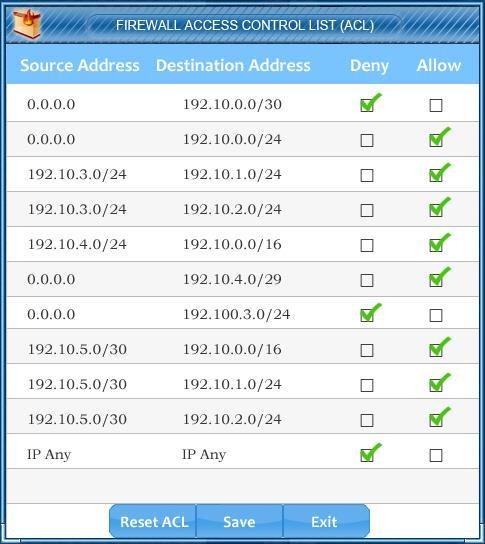Check Deny for destination 192.10.0.0/24 row

(367, 141)
